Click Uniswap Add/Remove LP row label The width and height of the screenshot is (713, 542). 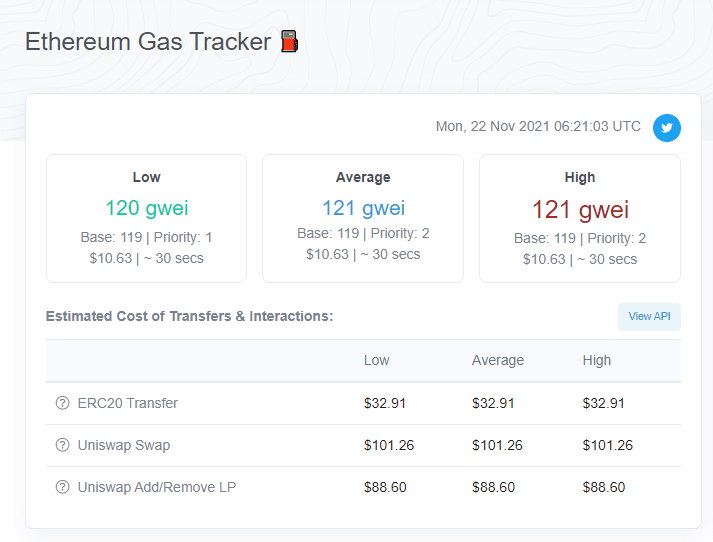point(157,487)
